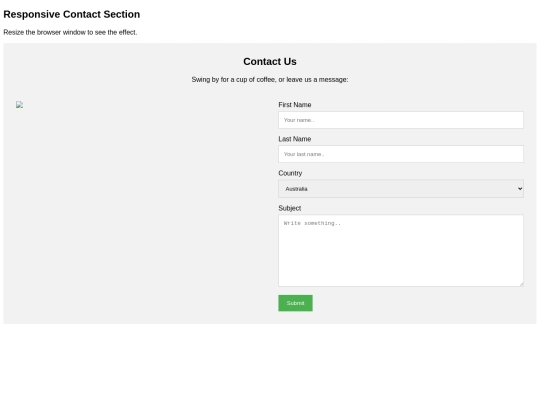
Task: Click the First Name label
Action: pos(295,105)
